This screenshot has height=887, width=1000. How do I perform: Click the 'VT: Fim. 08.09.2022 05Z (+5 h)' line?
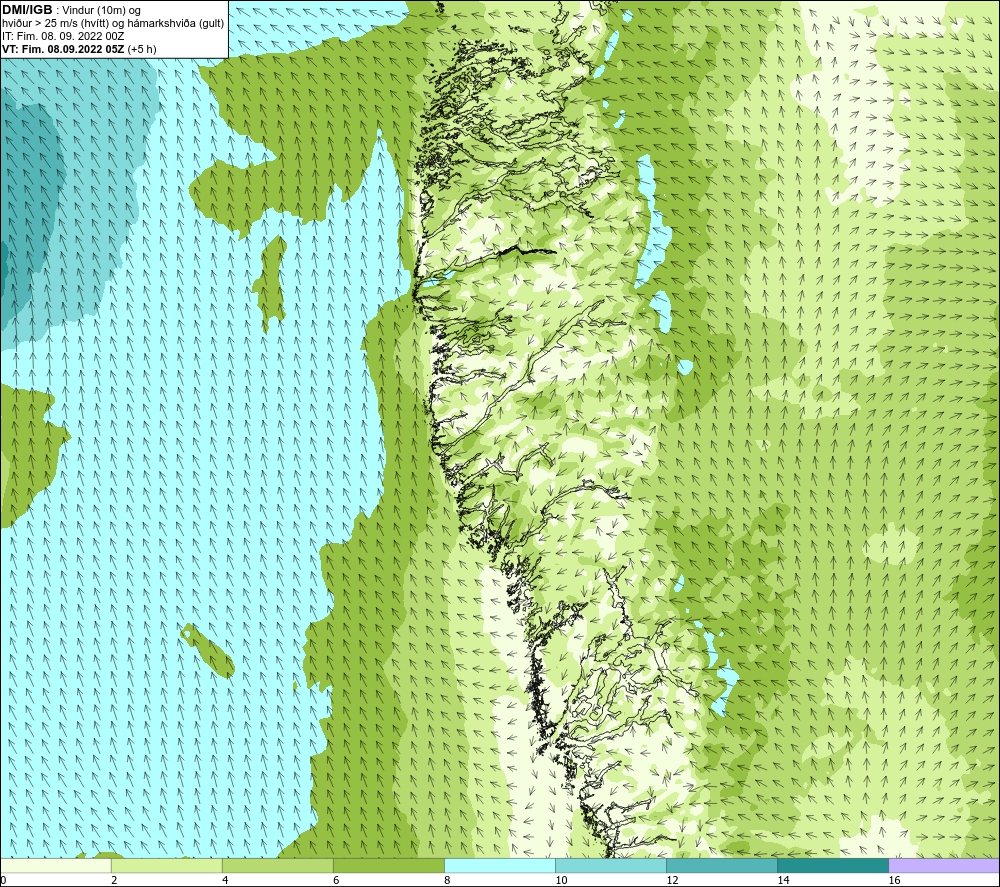pos(79,49)
